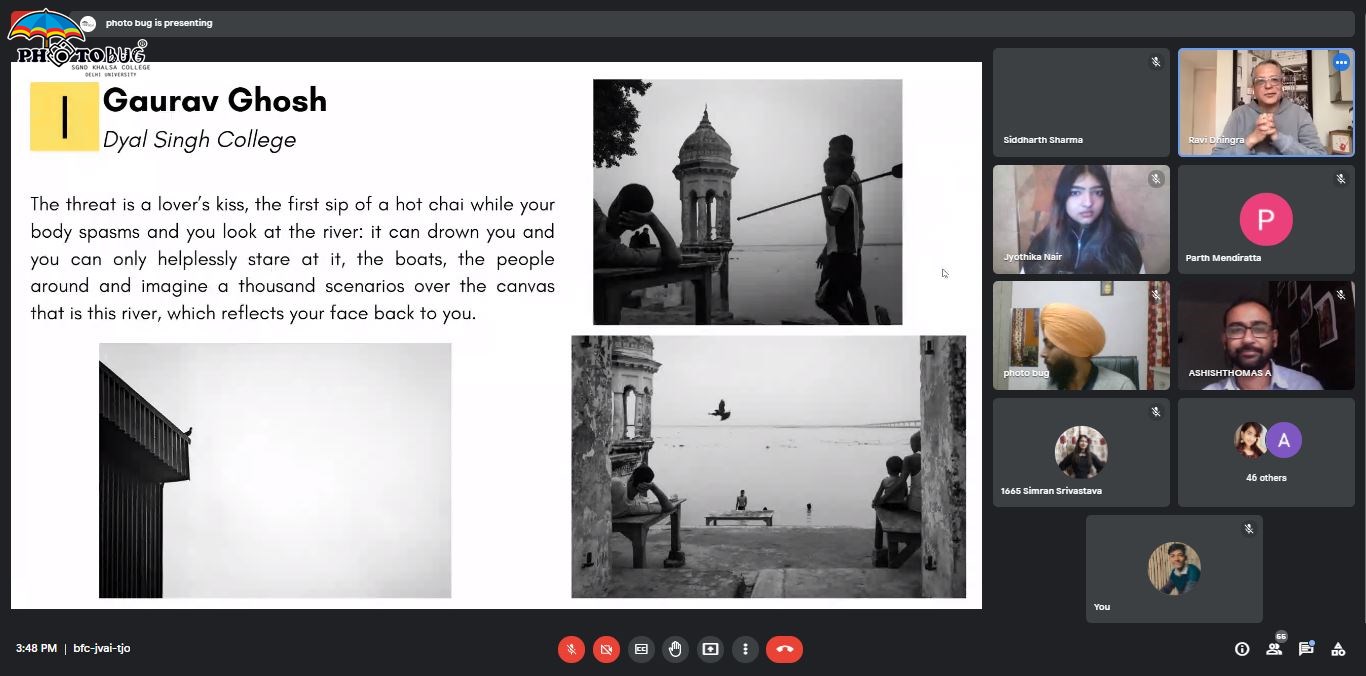Open the meeting details info icon
This screenshot has width=1366, height=676.
tap(1242, 649)
